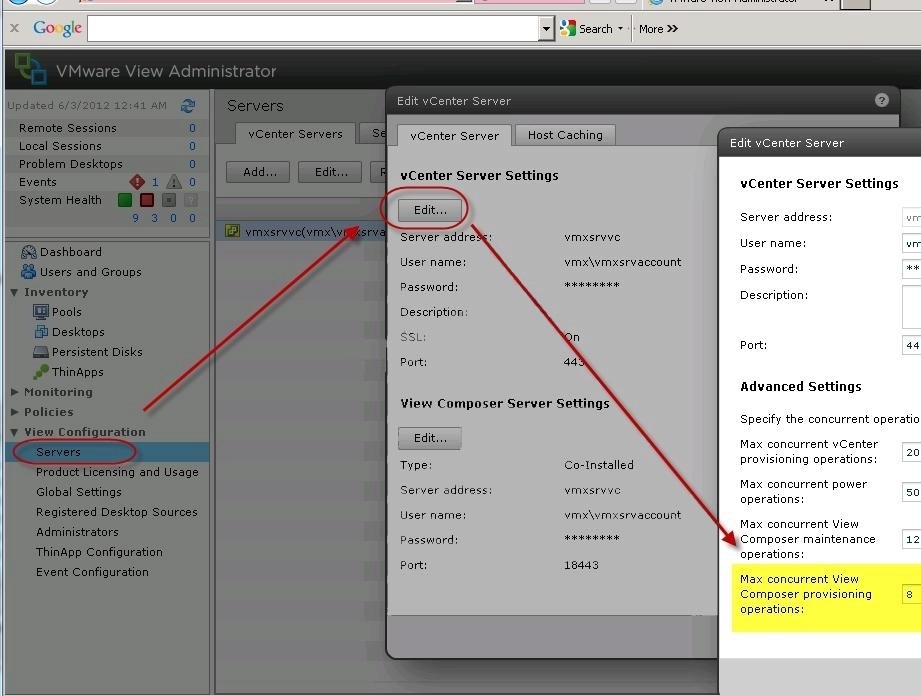The height and width of the screenshot is (696, 921).
Task: Switch to the vCenter Servers tab
Action: pos(295,134)
